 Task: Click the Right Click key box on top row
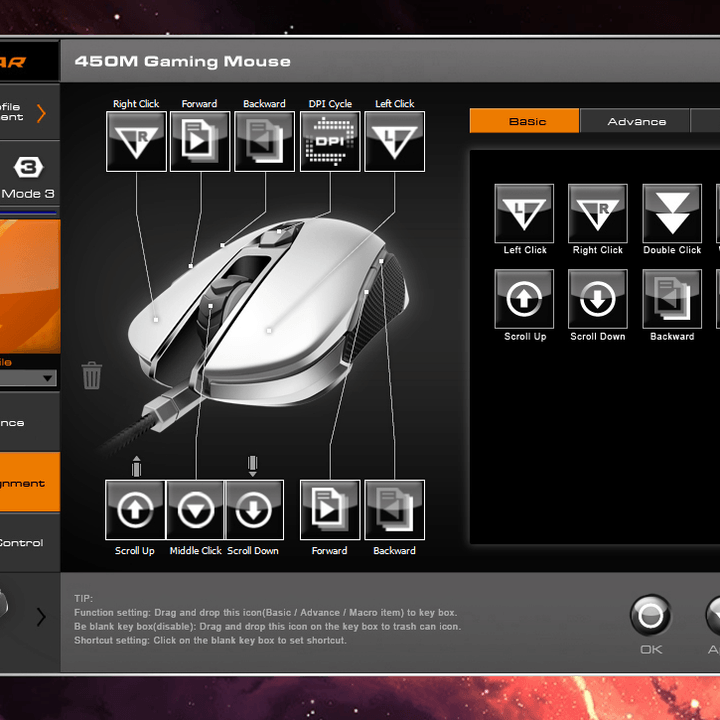tap(136, 141)
